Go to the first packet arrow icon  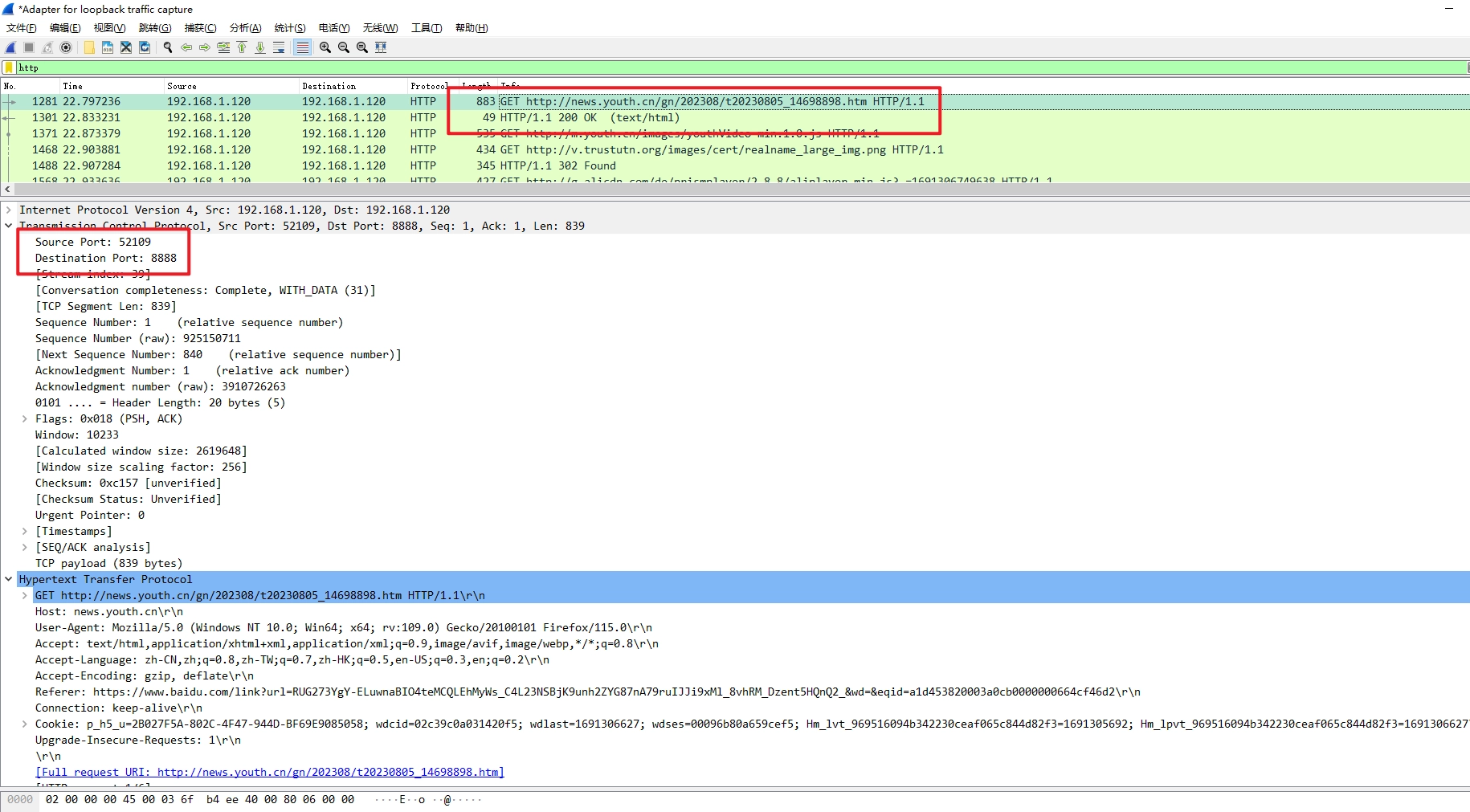tap(242, 47)
